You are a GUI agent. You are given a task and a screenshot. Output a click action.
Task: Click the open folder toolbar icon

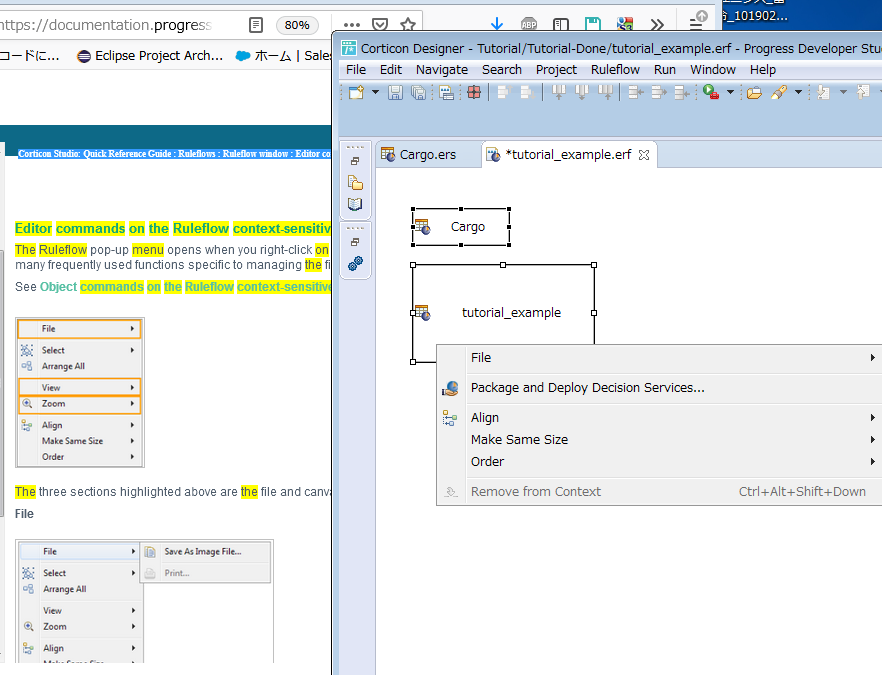coord(754,92)
